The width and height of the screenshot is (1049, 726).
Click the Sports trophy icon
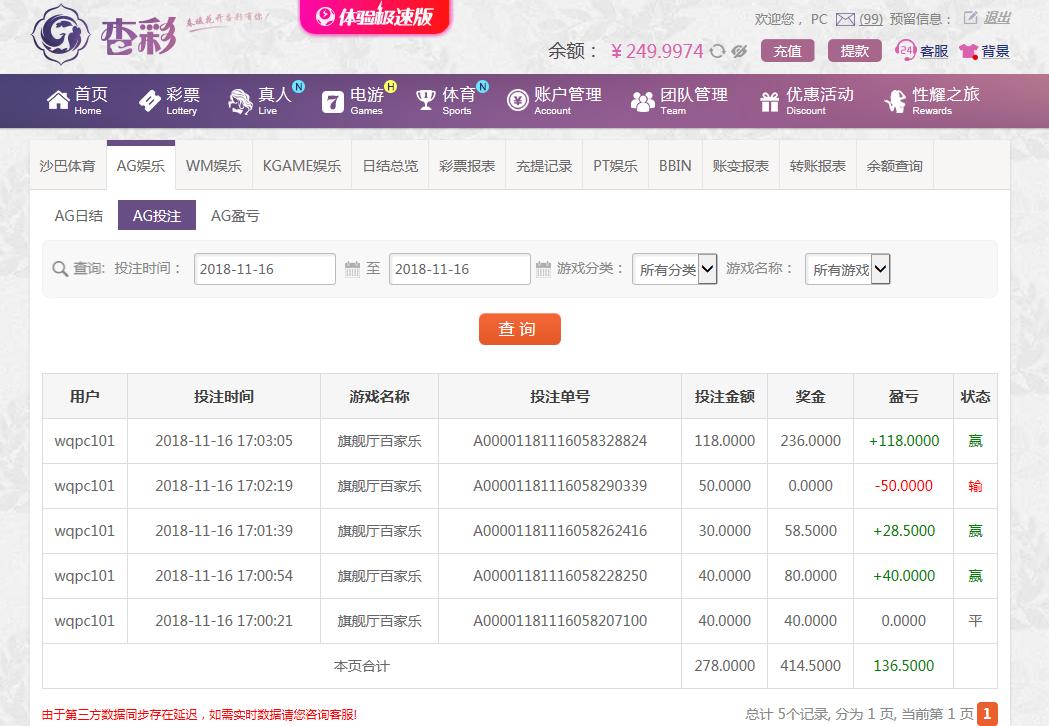425,100
